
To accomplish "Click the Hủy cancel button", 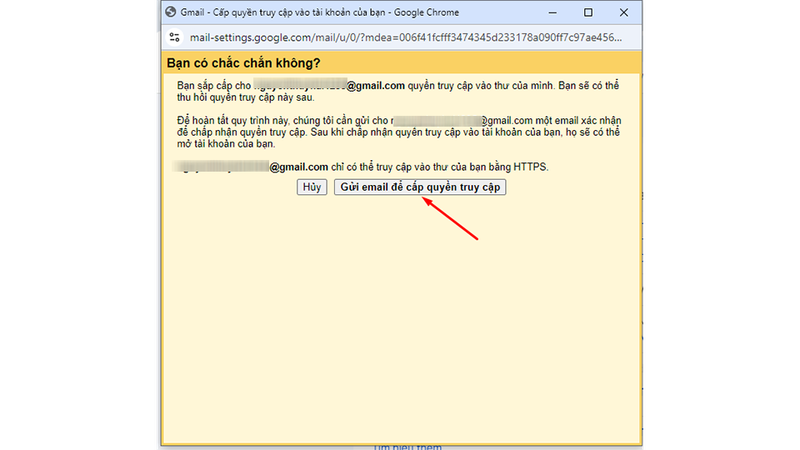I will [312, 187].
